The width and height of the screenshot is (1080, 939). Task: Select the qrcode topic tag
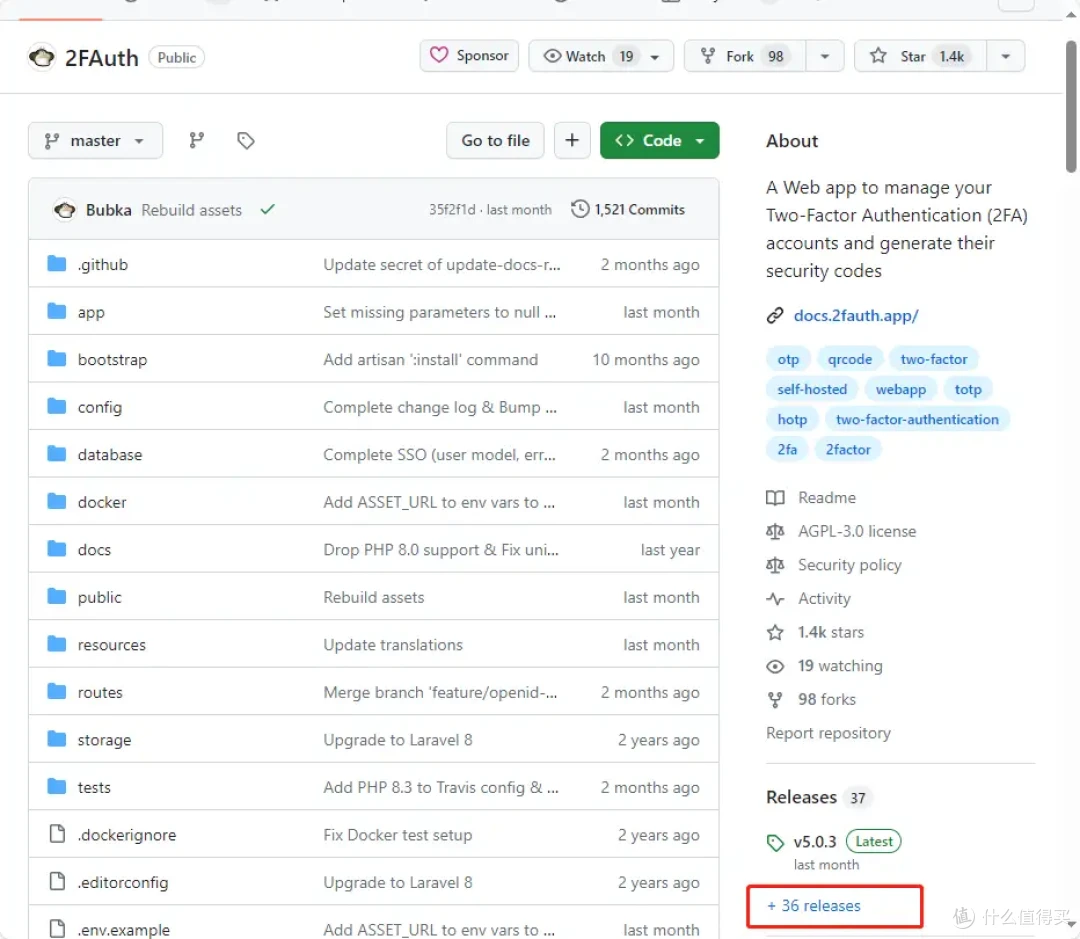(849, 360)
